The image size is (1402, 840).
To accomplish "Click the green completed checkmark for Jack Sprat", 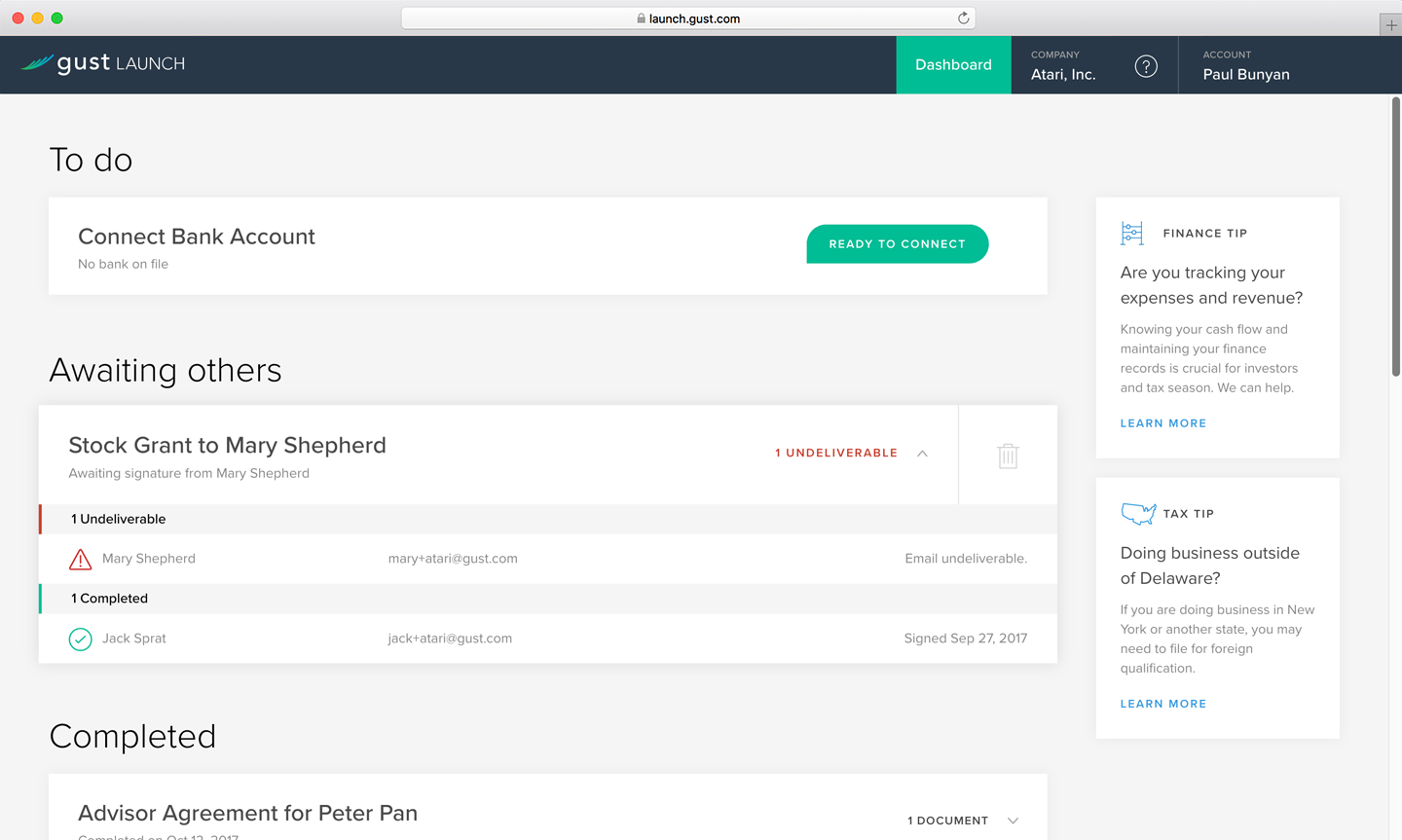I will point(81,639).
